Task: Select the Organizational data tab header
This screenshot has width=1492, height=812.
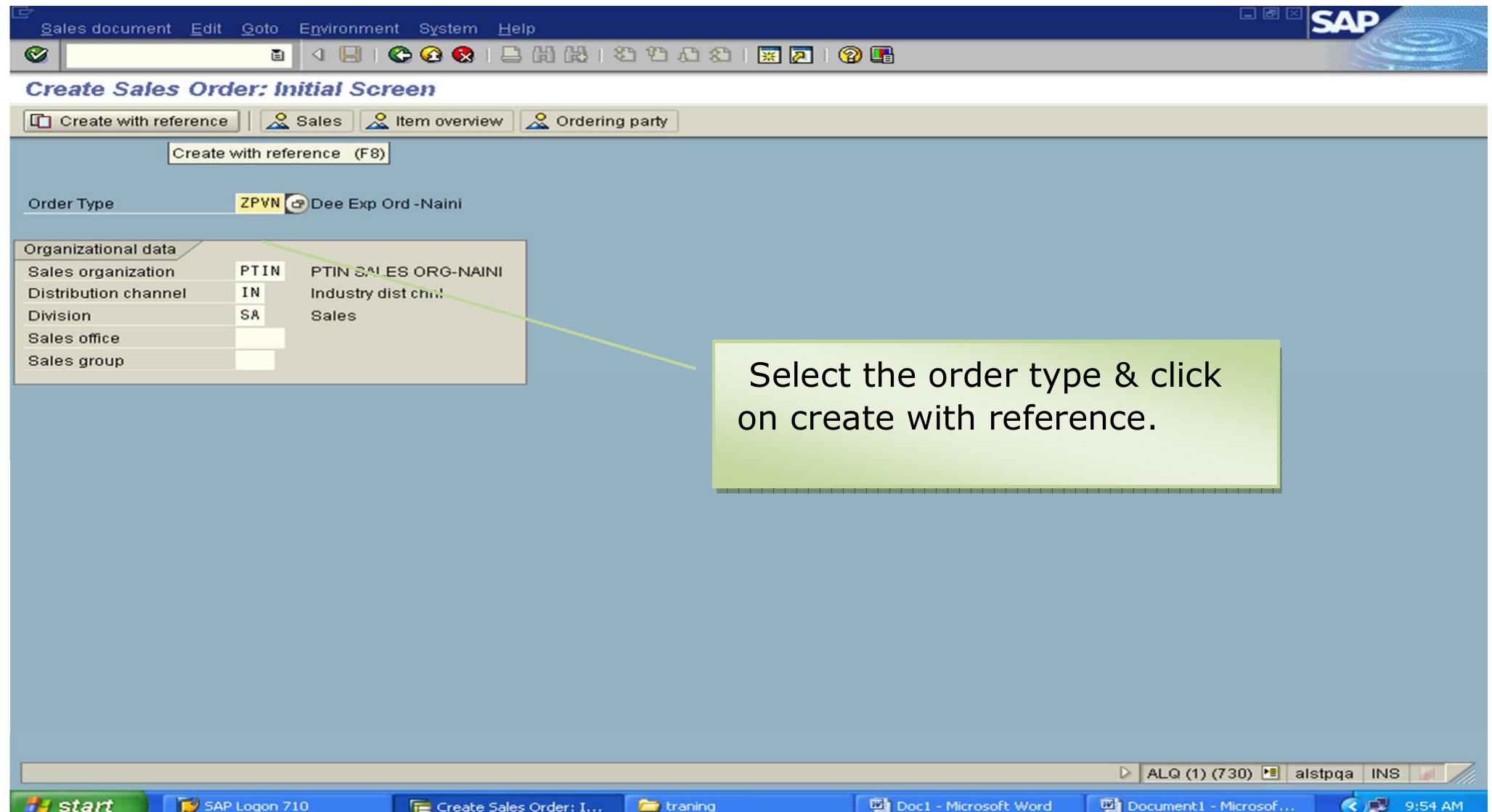Action: [x=100, y=249]
